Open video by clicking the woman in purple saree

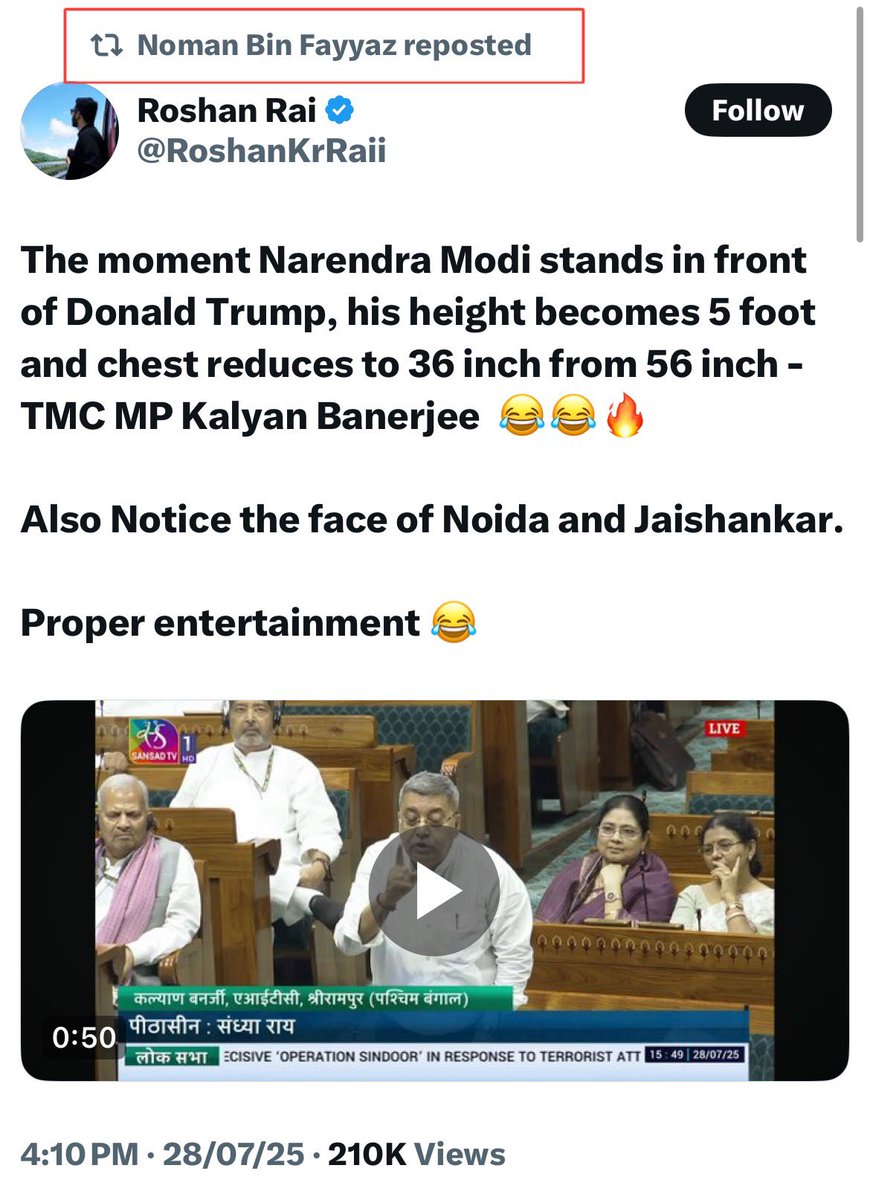click(x=620, y=860)
